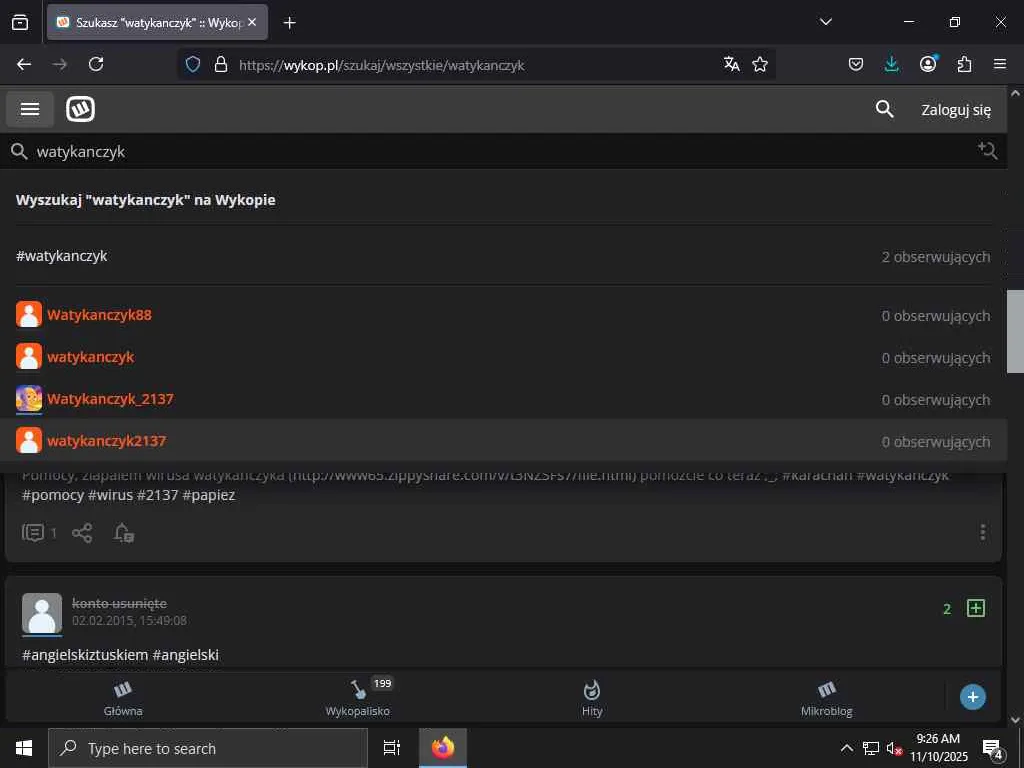This screenshot has width=1024, height=768.
Task: Click the 02.02.2015 post timestamp
Action: point(129,620)
